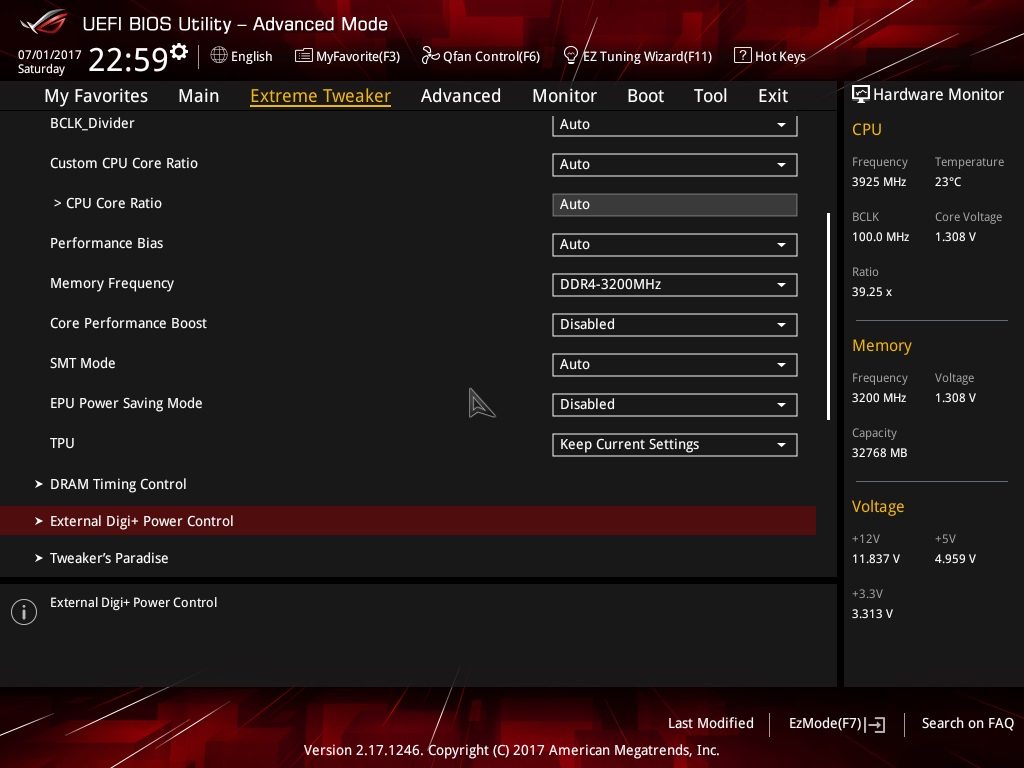Open the Performance Bias dropdown
The width and height of the screenshot is (1024, 768).
tap(675, 244)
